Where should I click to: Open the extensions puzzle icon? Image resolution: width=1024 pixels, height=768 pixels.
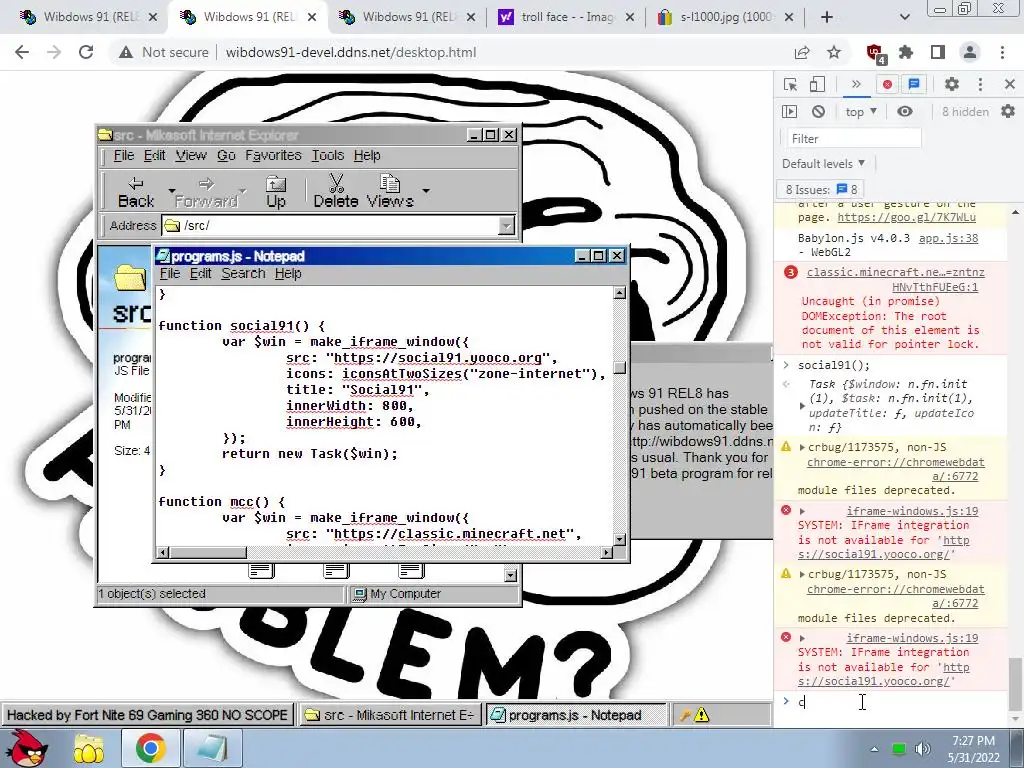coord(906,52)
